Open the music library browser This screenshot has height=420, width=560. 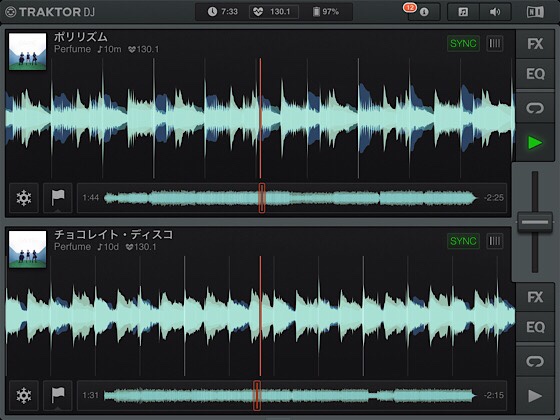[463, 12]
